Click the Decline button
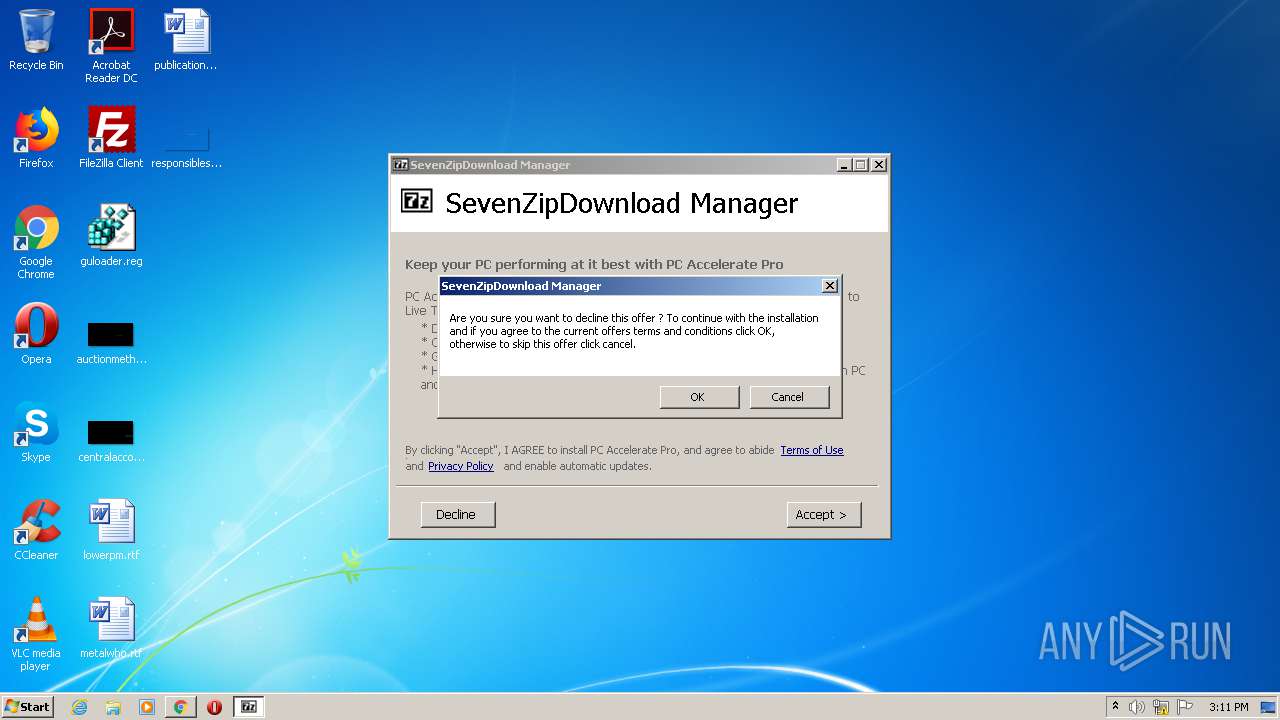Screen dimensions: 1280x720 457,514
